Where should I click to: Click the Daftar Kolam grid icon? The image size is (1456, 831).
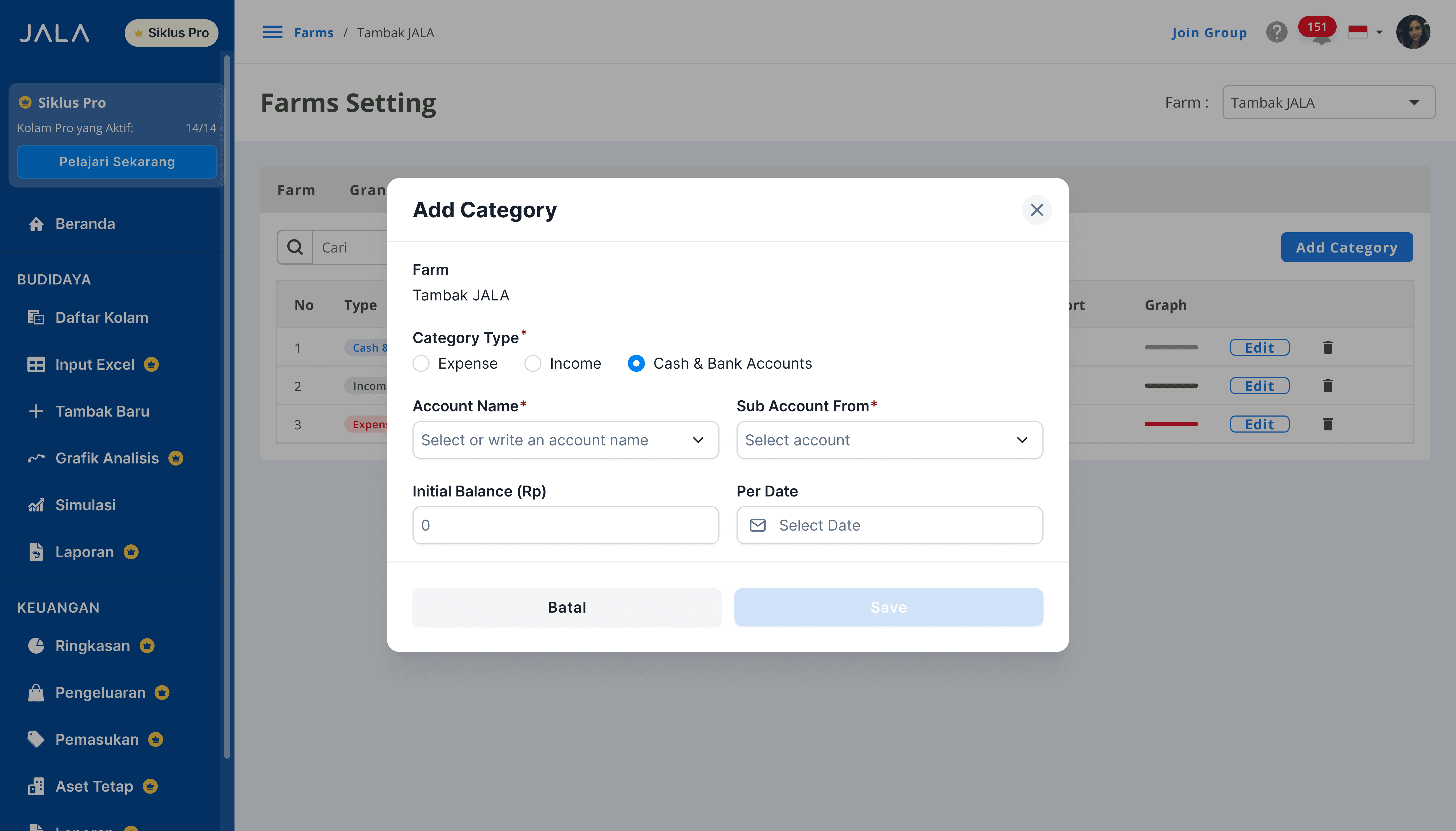[36, 317]
